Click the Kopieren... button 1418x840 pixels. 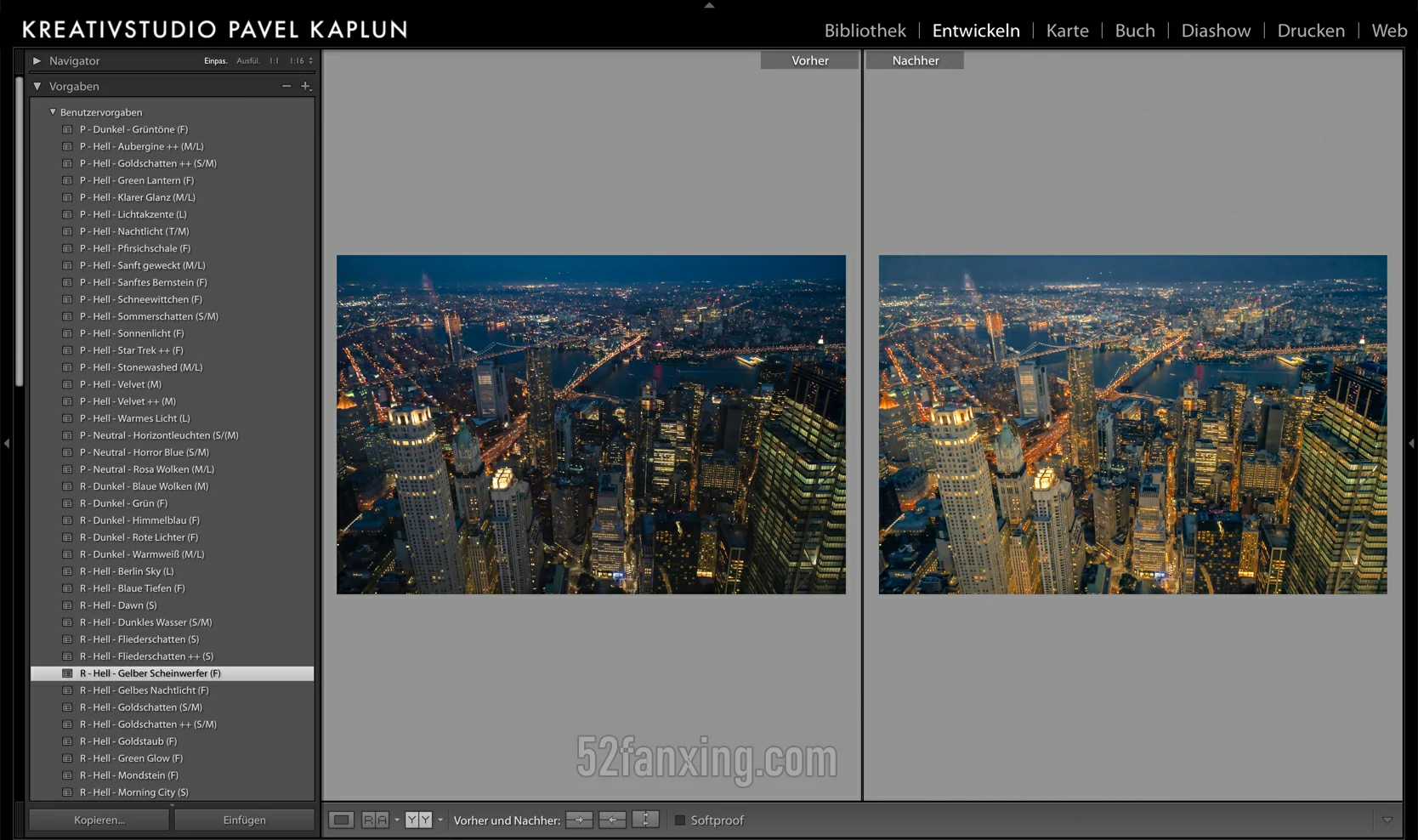99,820
